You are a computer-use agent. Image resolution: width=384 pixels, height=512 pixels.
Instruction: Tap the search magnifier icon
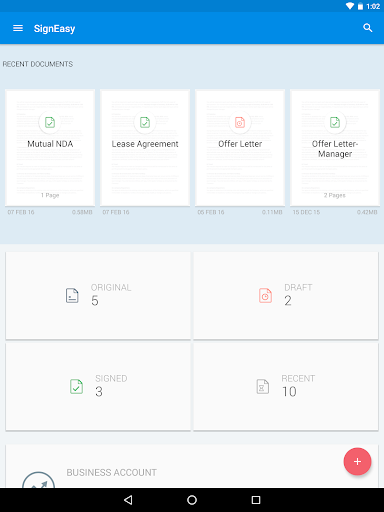point(368,28)
